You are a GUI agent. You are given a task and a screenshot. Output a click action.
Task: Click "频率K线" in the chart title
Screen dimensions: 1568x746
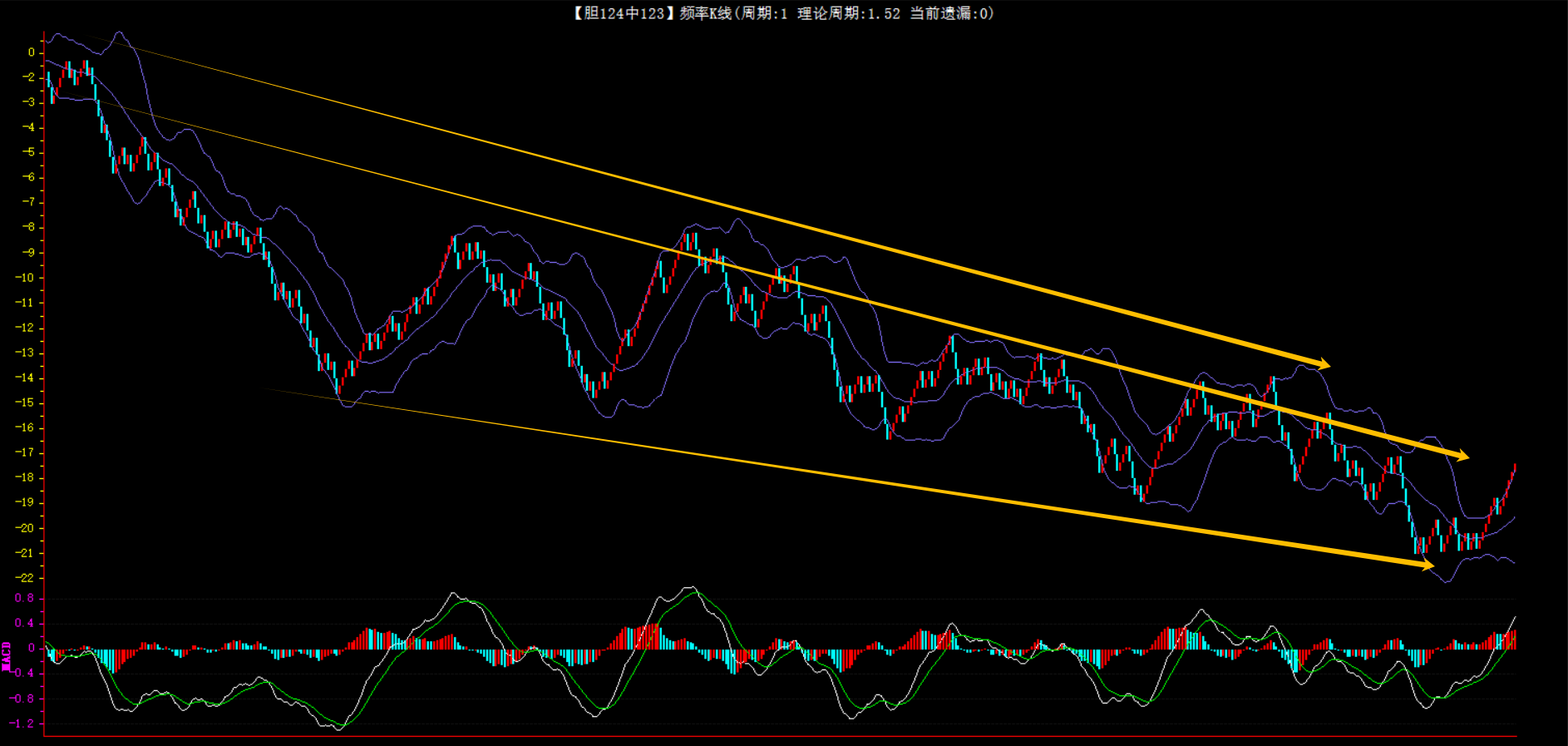tap(705, 13)
